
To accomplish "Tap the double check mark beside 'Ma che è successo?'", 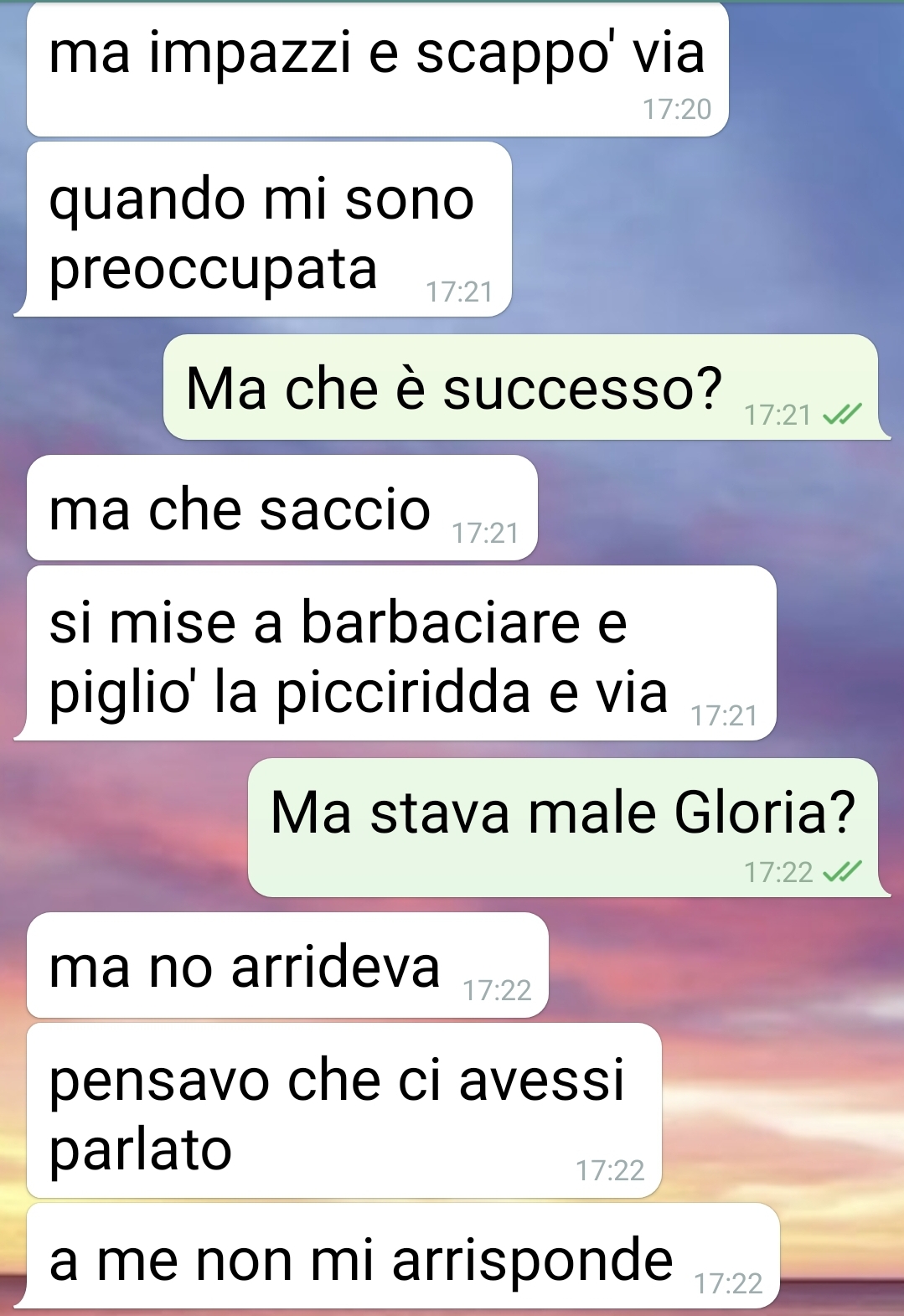I will (x=842, y=415).
